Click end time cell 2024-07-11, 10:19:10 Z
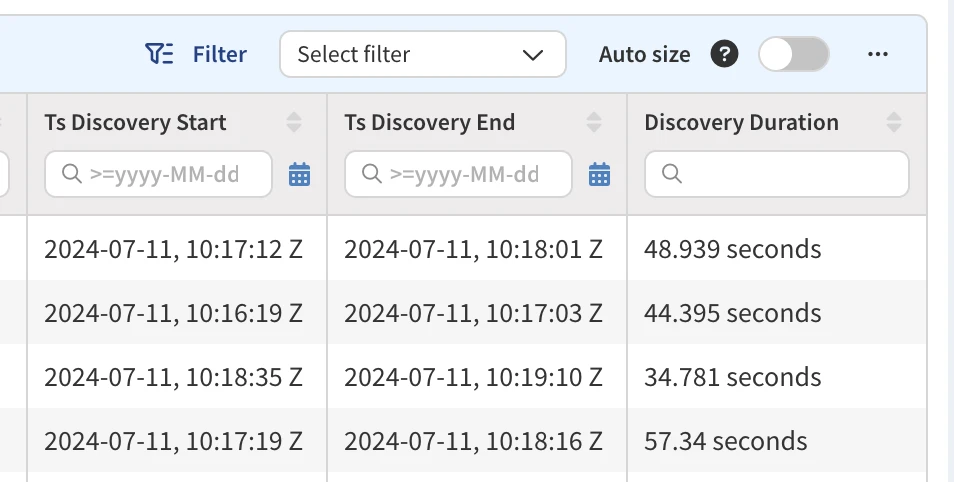Viewport: 954px width, 482px height. [473, 377]
